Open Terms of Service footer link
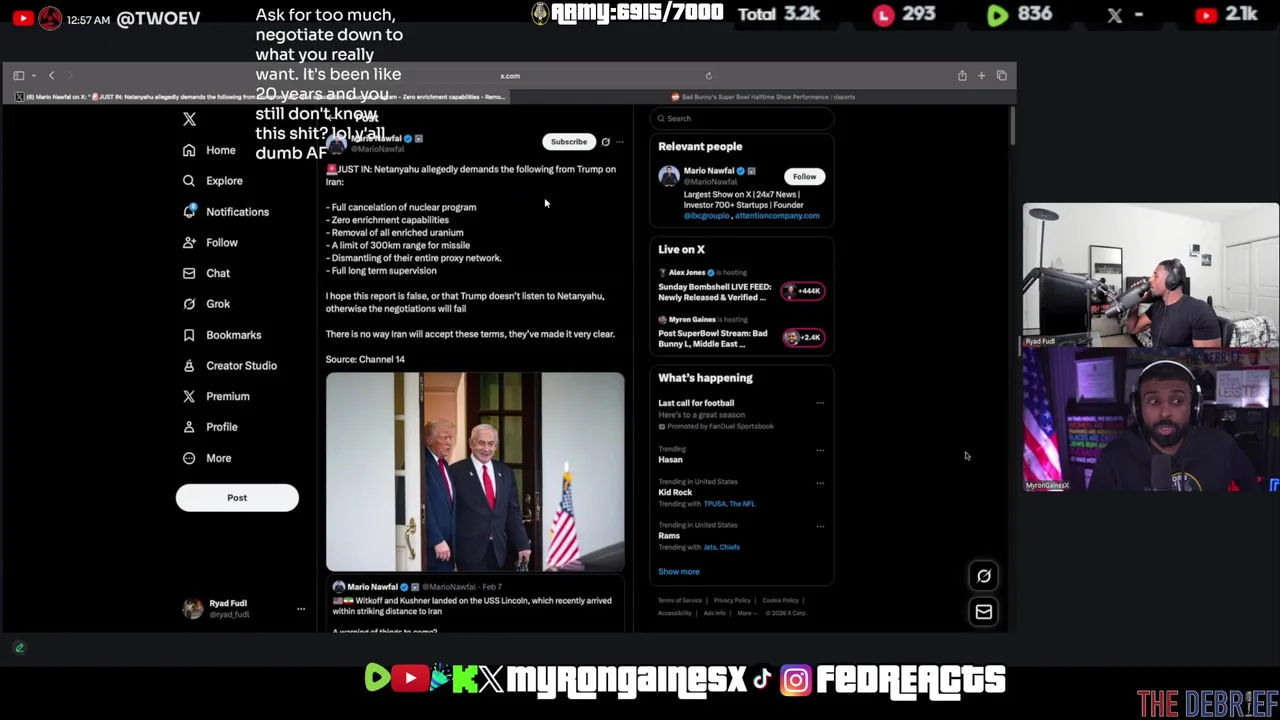The width and height of the screenshot is (1280, 720). [x=680, y=601]
